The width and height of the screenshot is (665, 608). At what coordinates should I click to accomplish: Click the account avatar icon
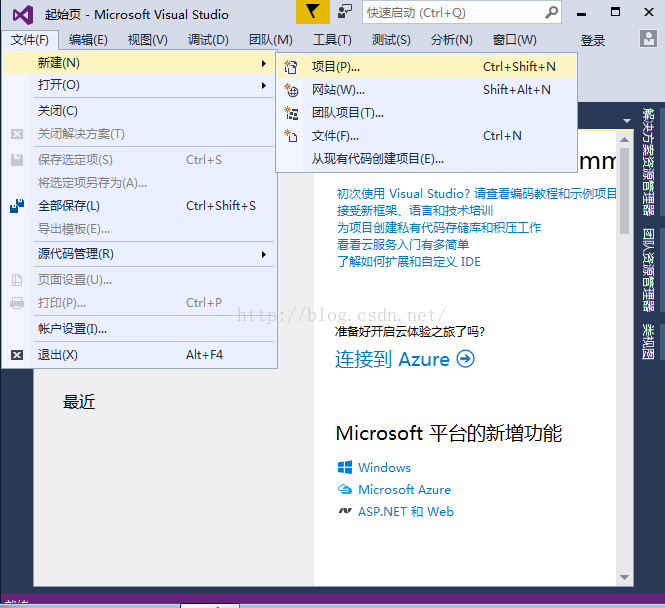(648, 39)
